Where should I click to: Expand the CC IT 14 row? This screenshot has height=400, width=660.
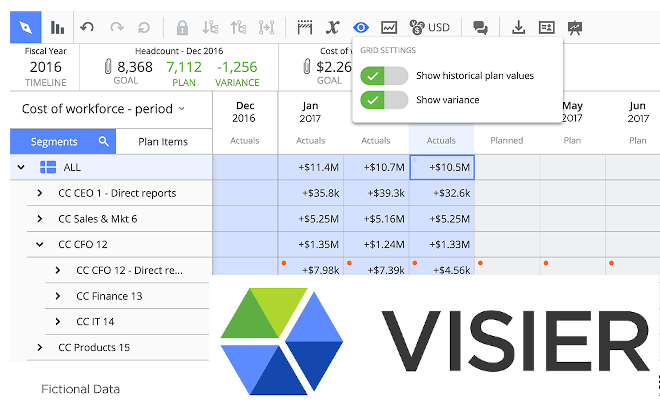[x=58, y=322]
